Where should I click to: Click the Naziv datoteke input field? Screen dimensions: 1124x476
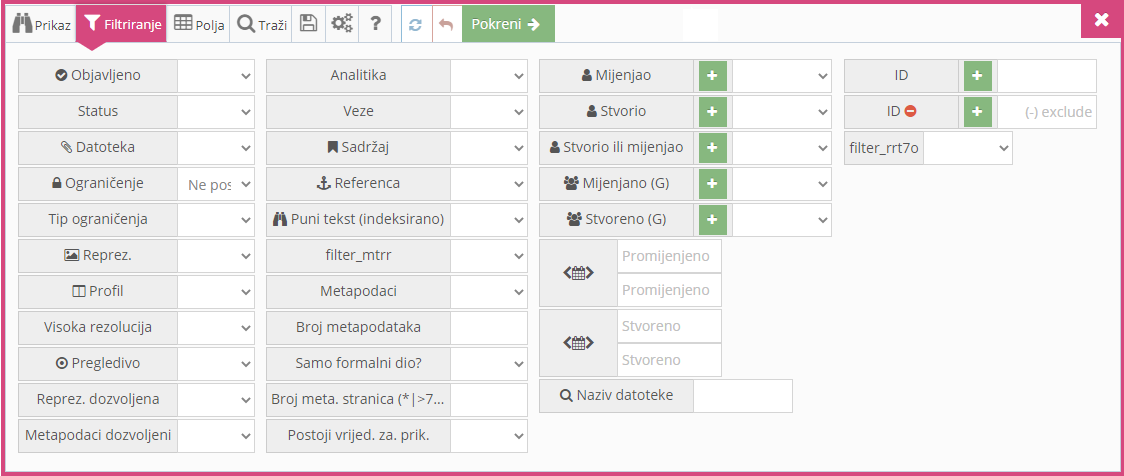point(743,396)
